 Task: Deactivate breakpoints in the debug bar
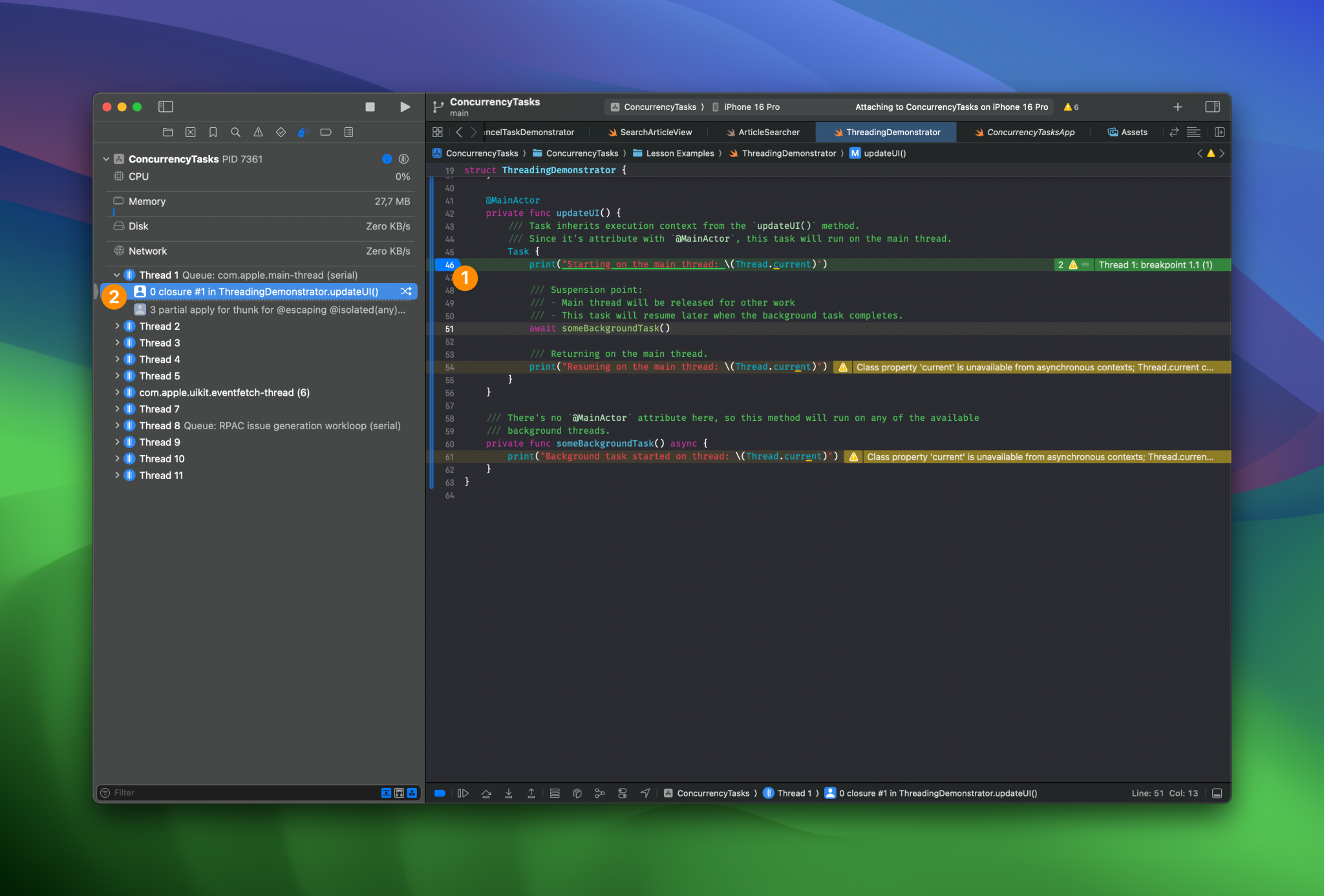pos(440,793)
